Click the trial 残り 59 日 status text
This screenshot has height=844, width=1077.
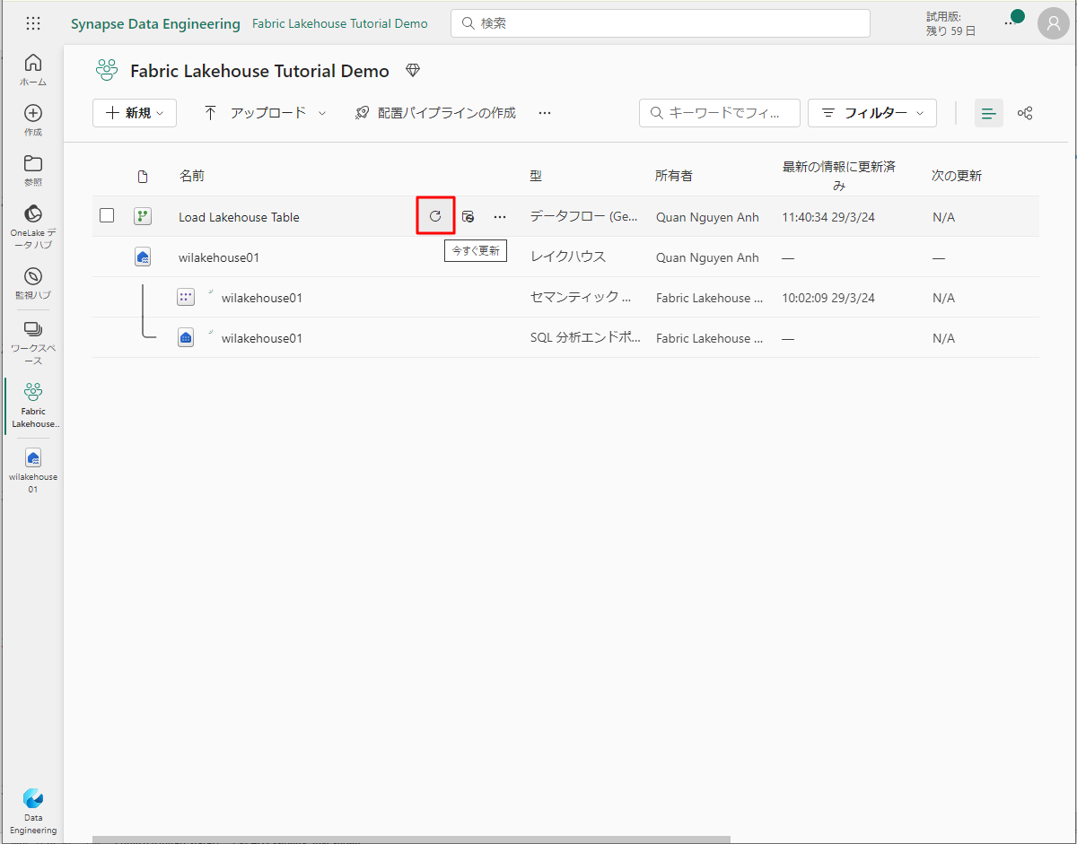pos(951,24)
